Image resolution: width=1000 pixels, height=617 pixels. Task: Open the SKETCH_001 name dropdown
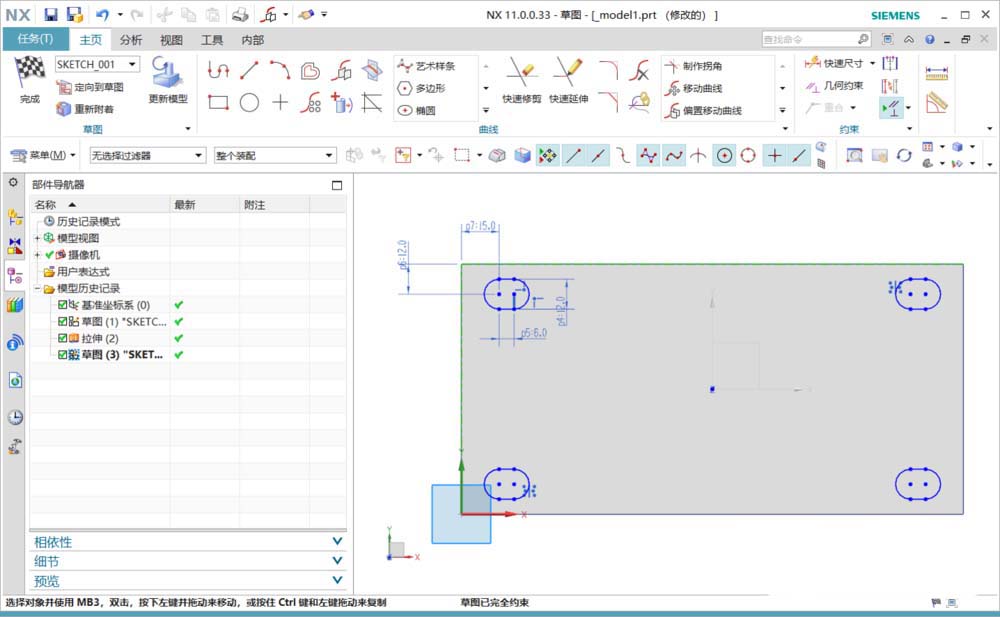pos(133,64)
